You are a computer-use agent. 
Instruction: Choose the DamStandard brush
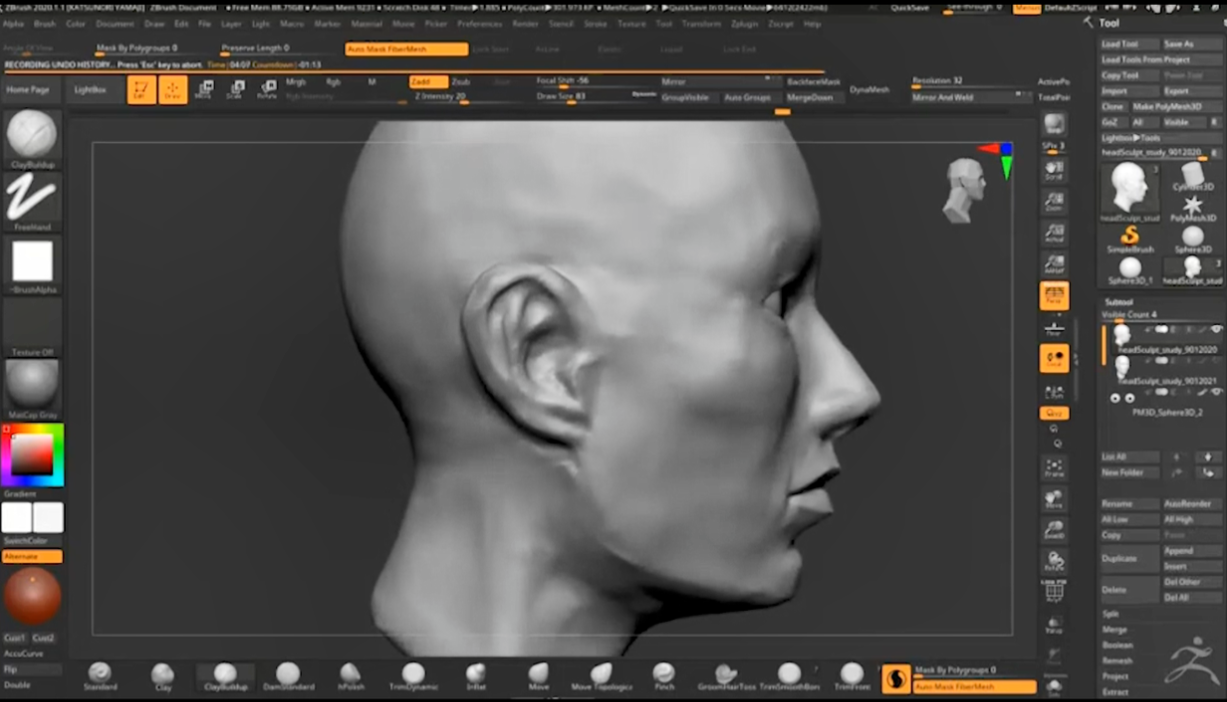288,677
